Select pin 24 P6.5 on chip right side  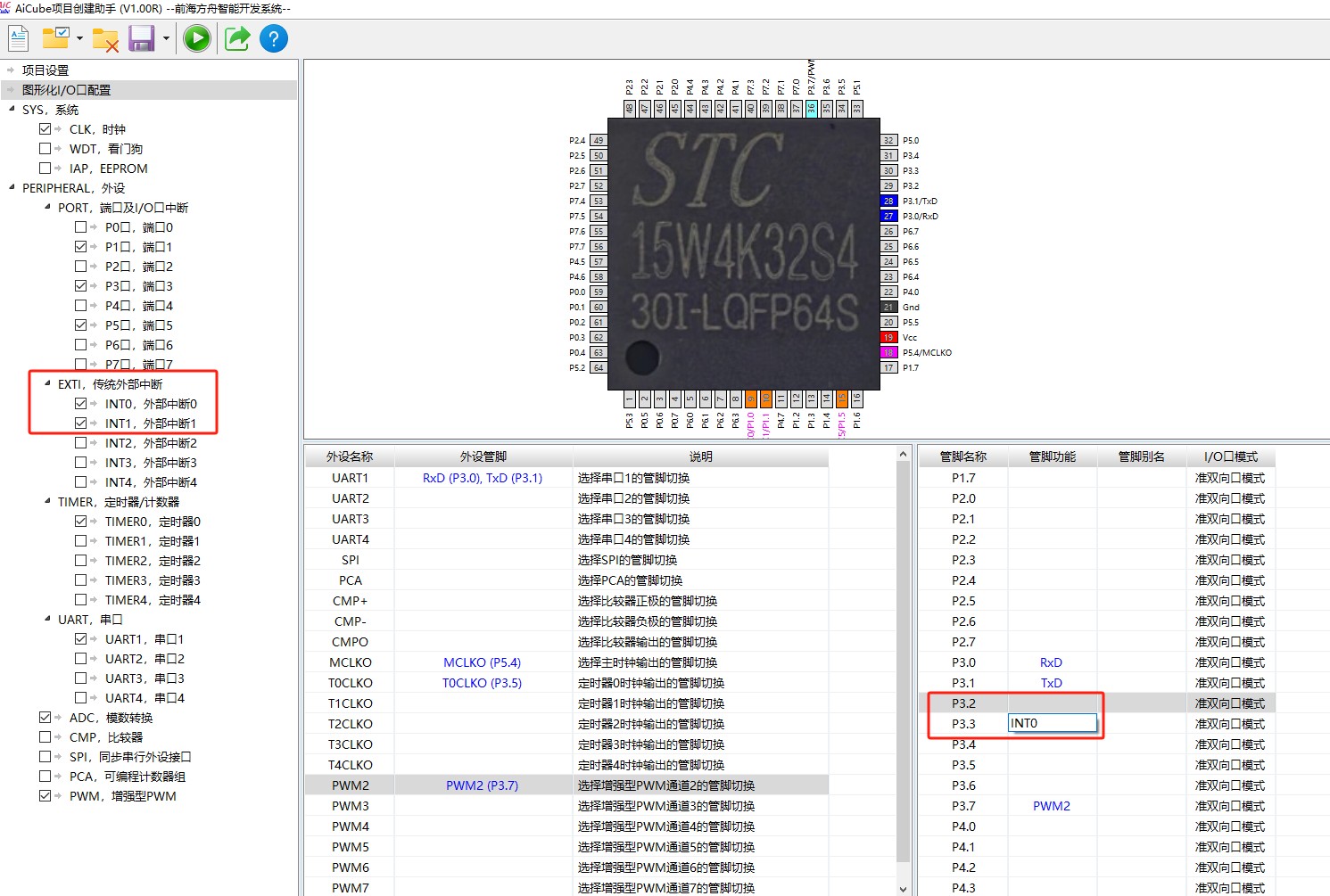888,261
